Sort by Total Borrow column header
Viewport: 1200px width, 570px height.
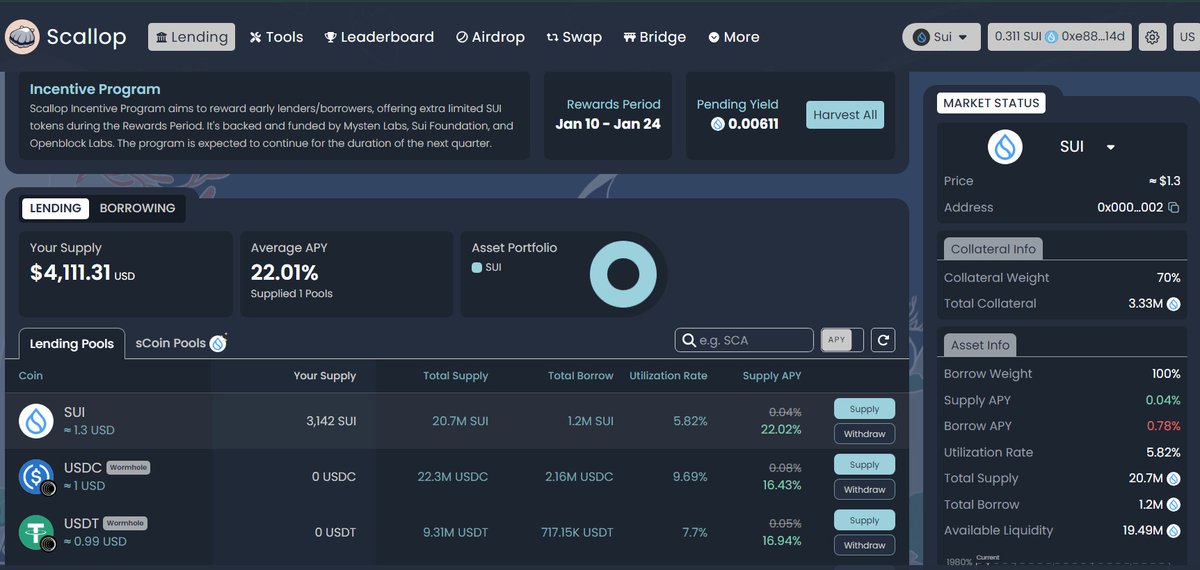[x=581, y=376]
